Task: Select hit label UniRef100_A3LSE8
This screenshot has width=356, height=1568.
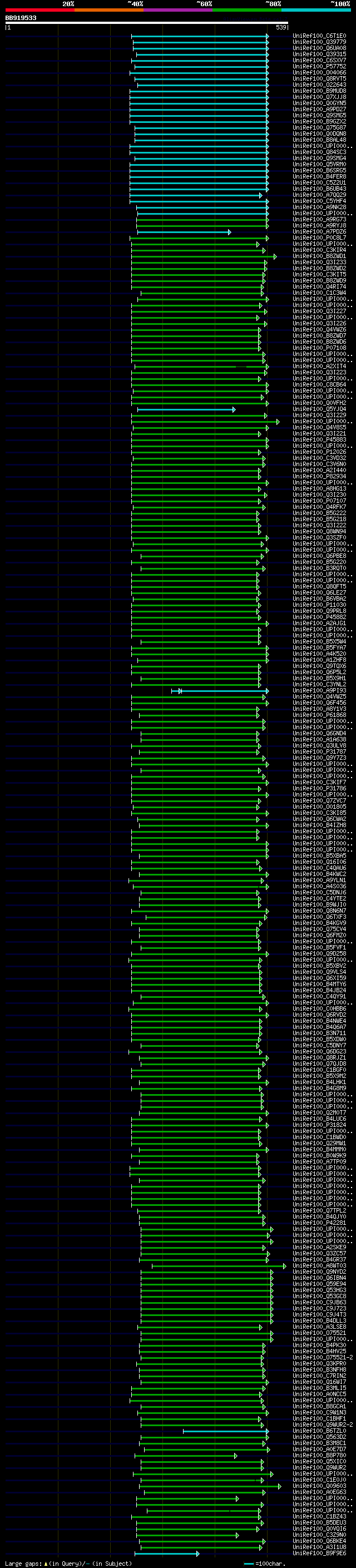Action: tap(319, 1327)
